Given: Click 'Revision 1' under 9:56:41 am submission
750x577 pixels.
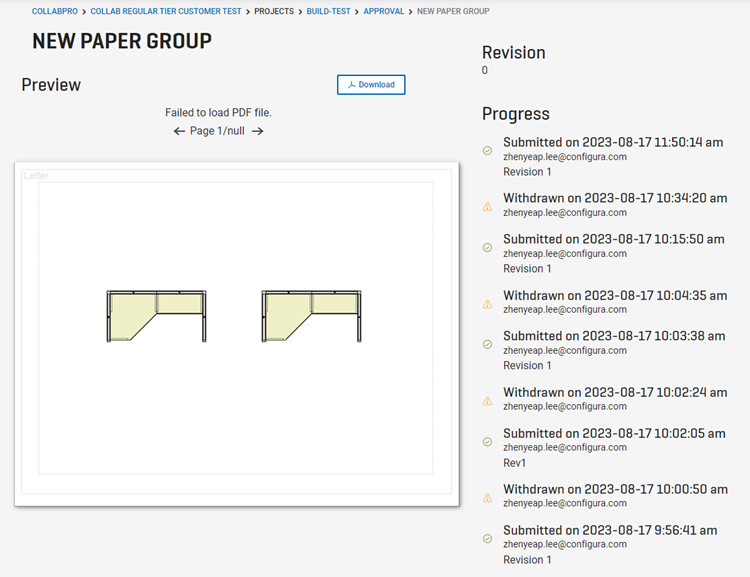Looking at the screenshot, I should [527, 560].
